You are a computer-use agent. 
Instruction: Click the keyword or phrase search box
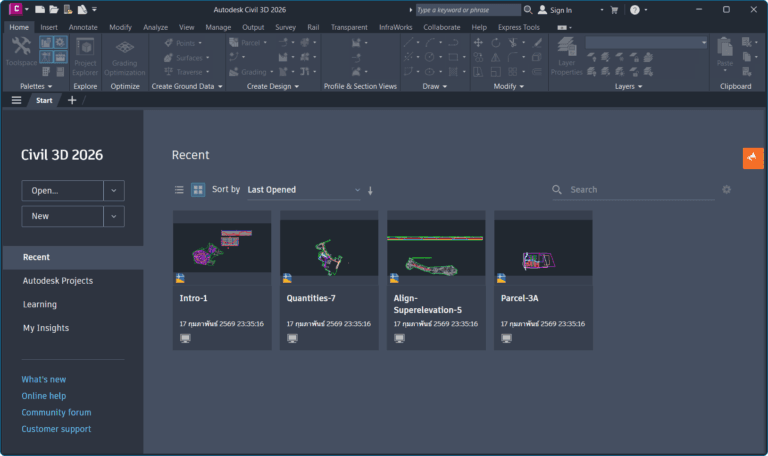(468, 10)
